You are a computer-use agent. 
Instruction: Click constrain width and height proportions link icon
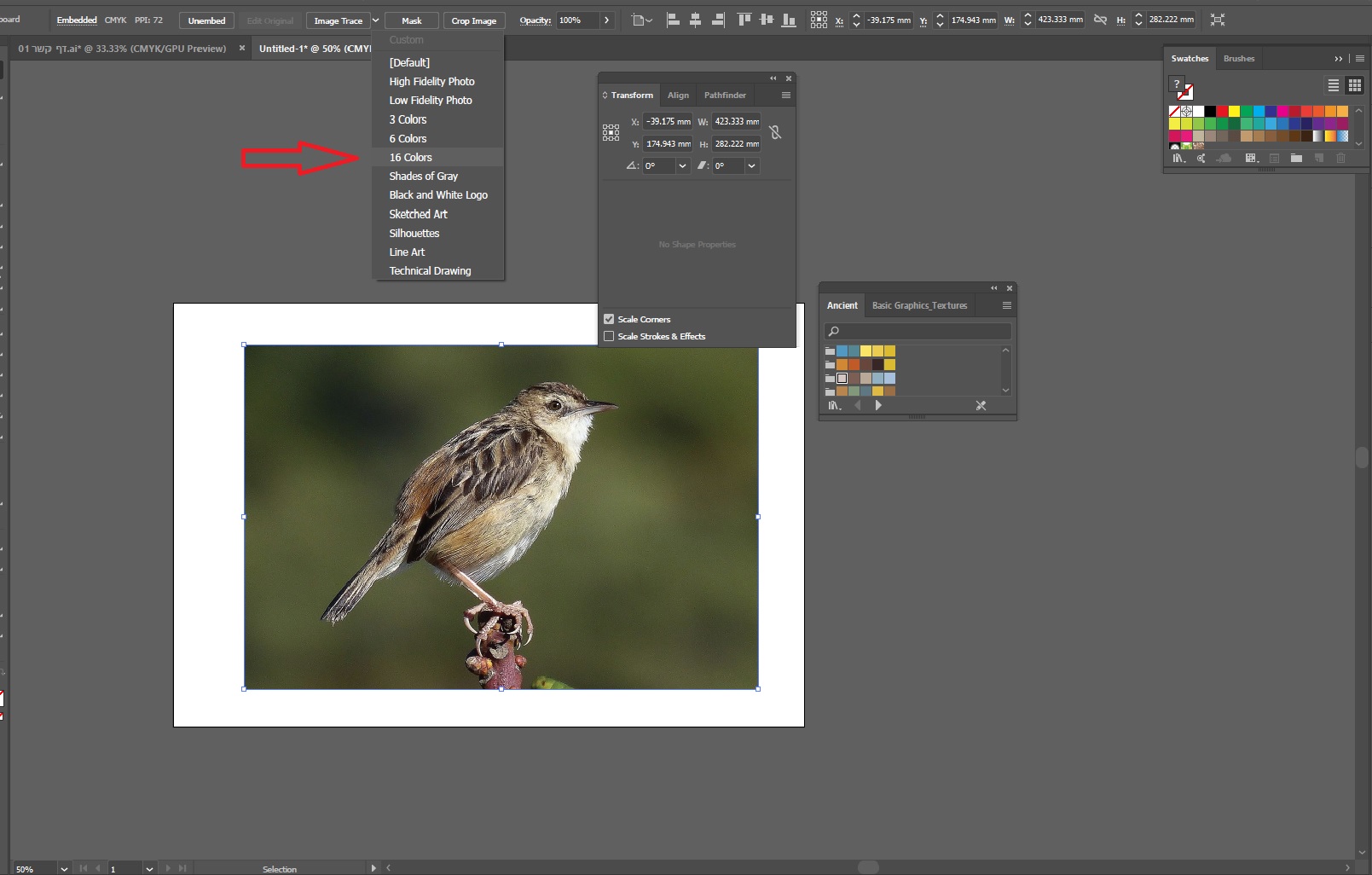coord(1100,20)
